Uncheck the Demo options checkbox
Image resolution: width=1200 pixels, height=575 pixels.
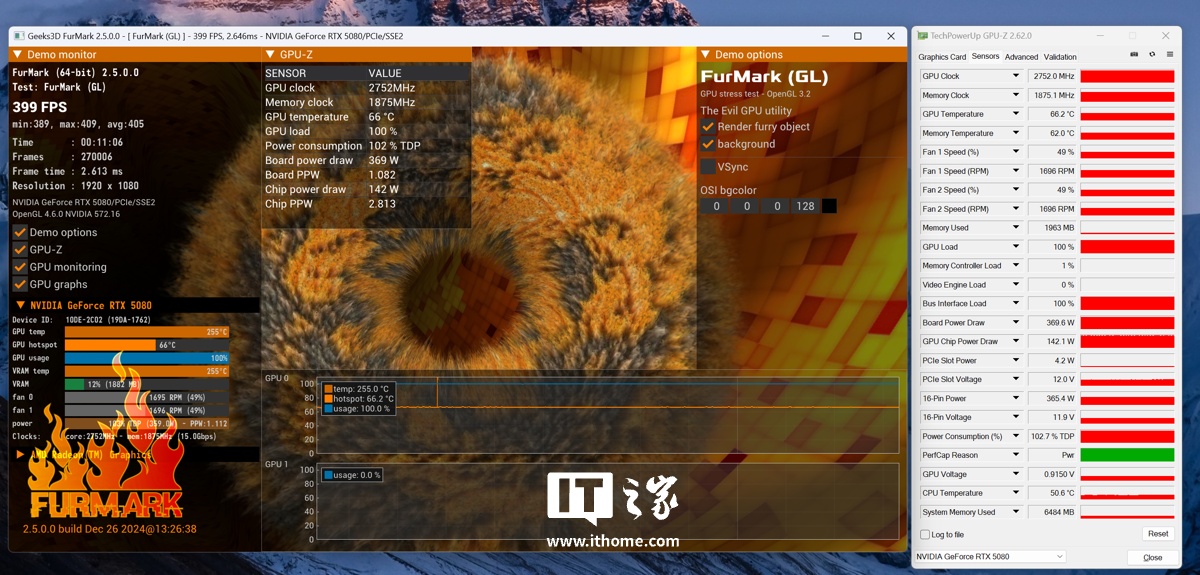coord(20,232)
